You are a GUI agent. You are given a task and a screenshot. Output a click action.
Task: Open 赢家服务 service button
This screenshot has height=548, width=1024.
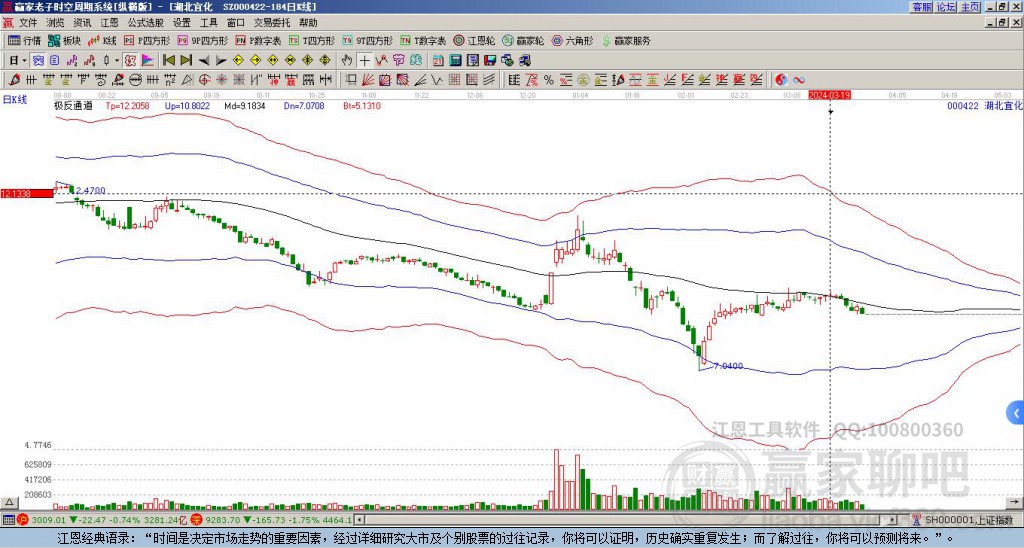click(x=626, y=40)
